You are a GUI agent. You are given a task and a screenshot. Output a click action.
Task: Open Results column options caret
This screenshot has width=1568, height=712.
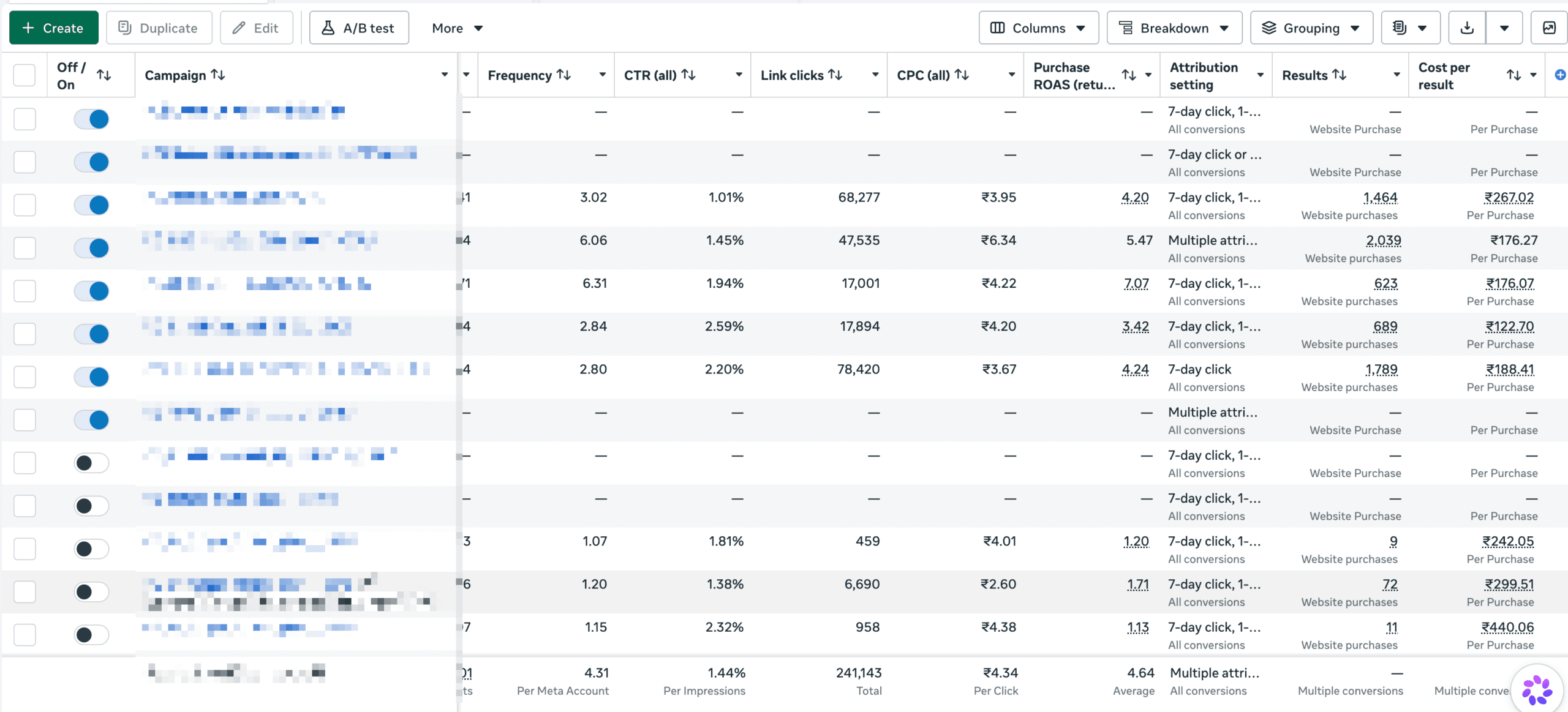coord(1397,75)
